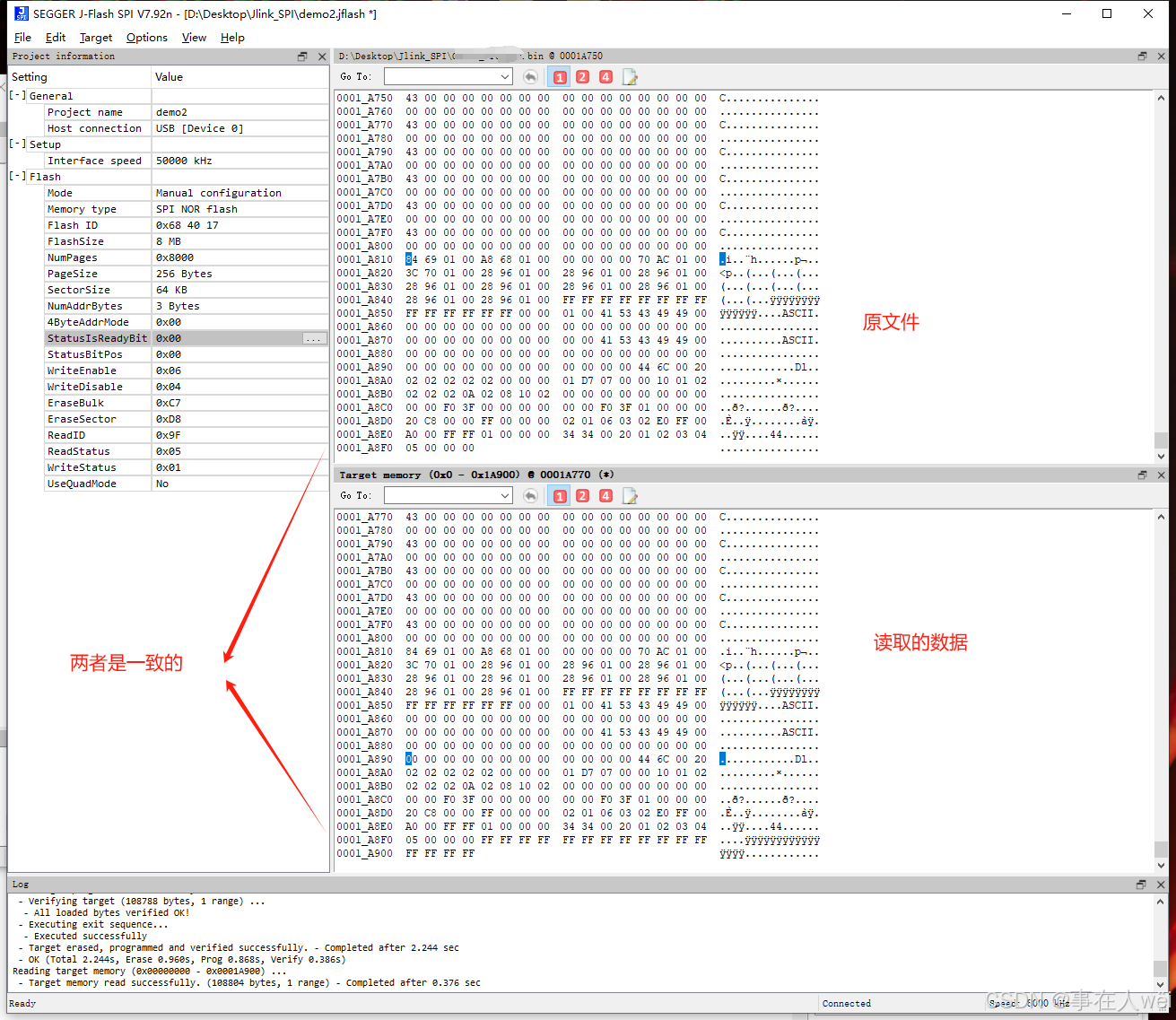The image size is (1176, 1020).
Task: Click the J-Flash SPI application icon in title bar
Action: point(21,13)
